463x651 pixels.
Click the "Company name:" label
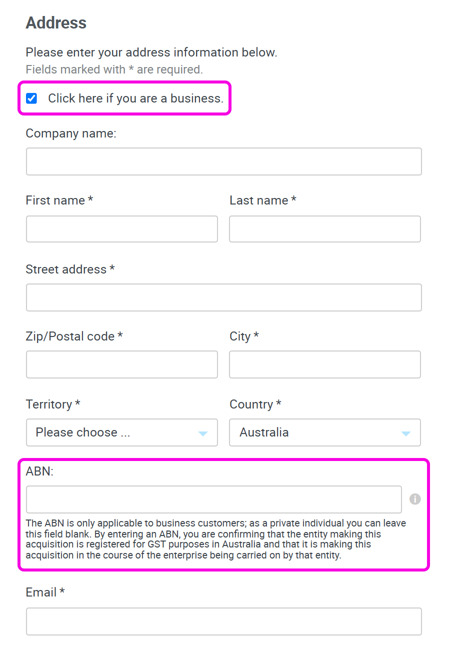click(71, 133)
